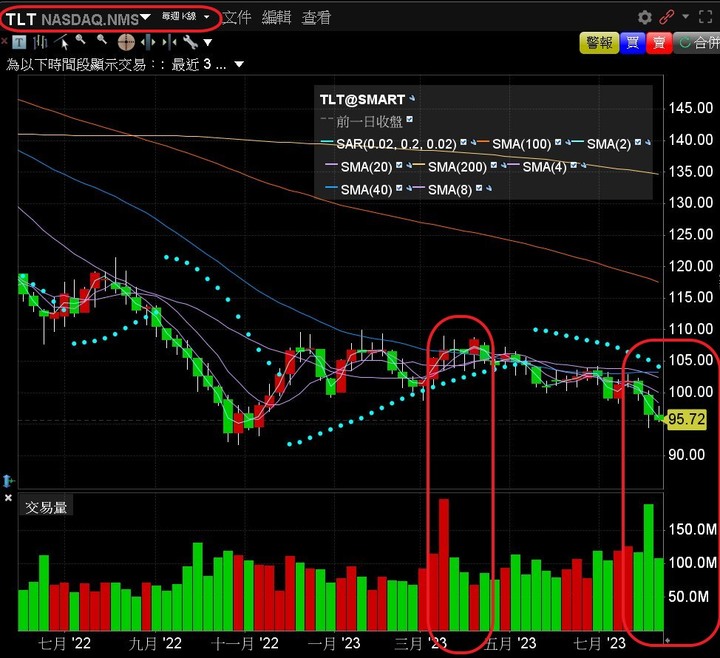Image resolution: width=720 pixels, height=658 pixels.
Task: Click the small icon at the time axis end
Action: pyautogui.click(x=668, y=640)
